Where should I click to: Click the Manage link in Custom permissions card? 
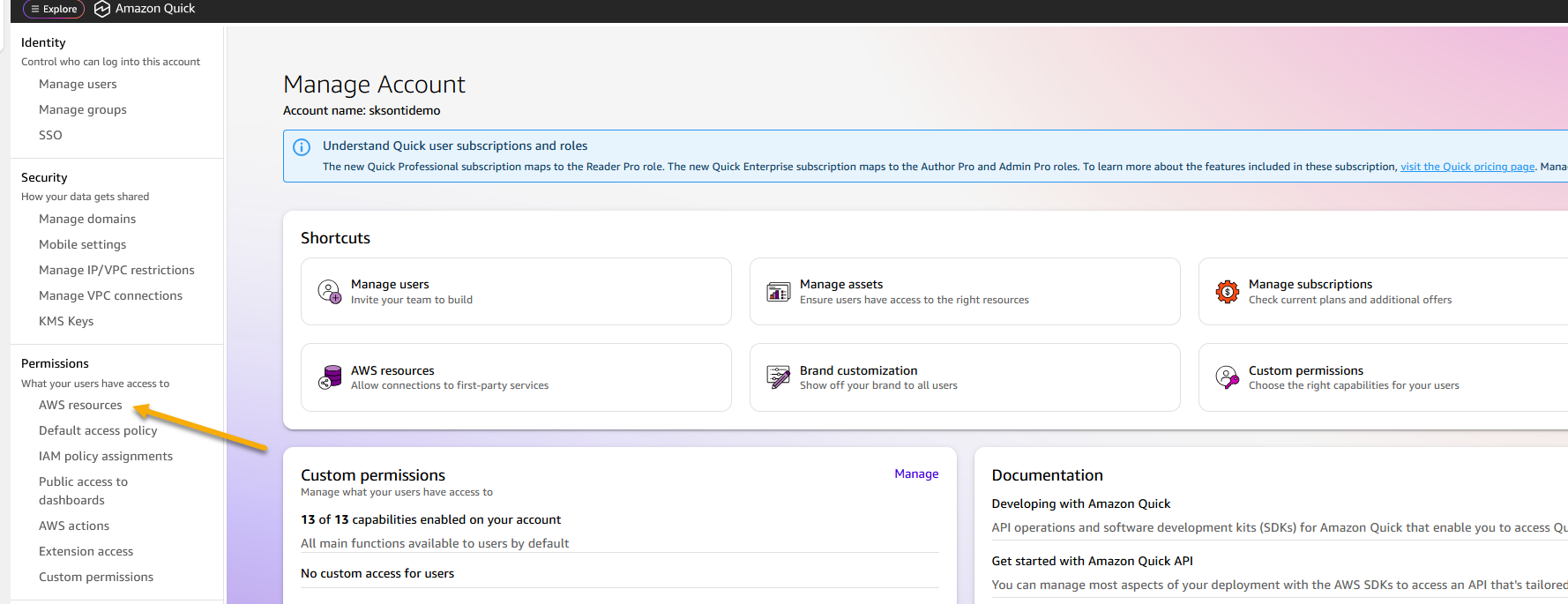(x=916, y=474)
